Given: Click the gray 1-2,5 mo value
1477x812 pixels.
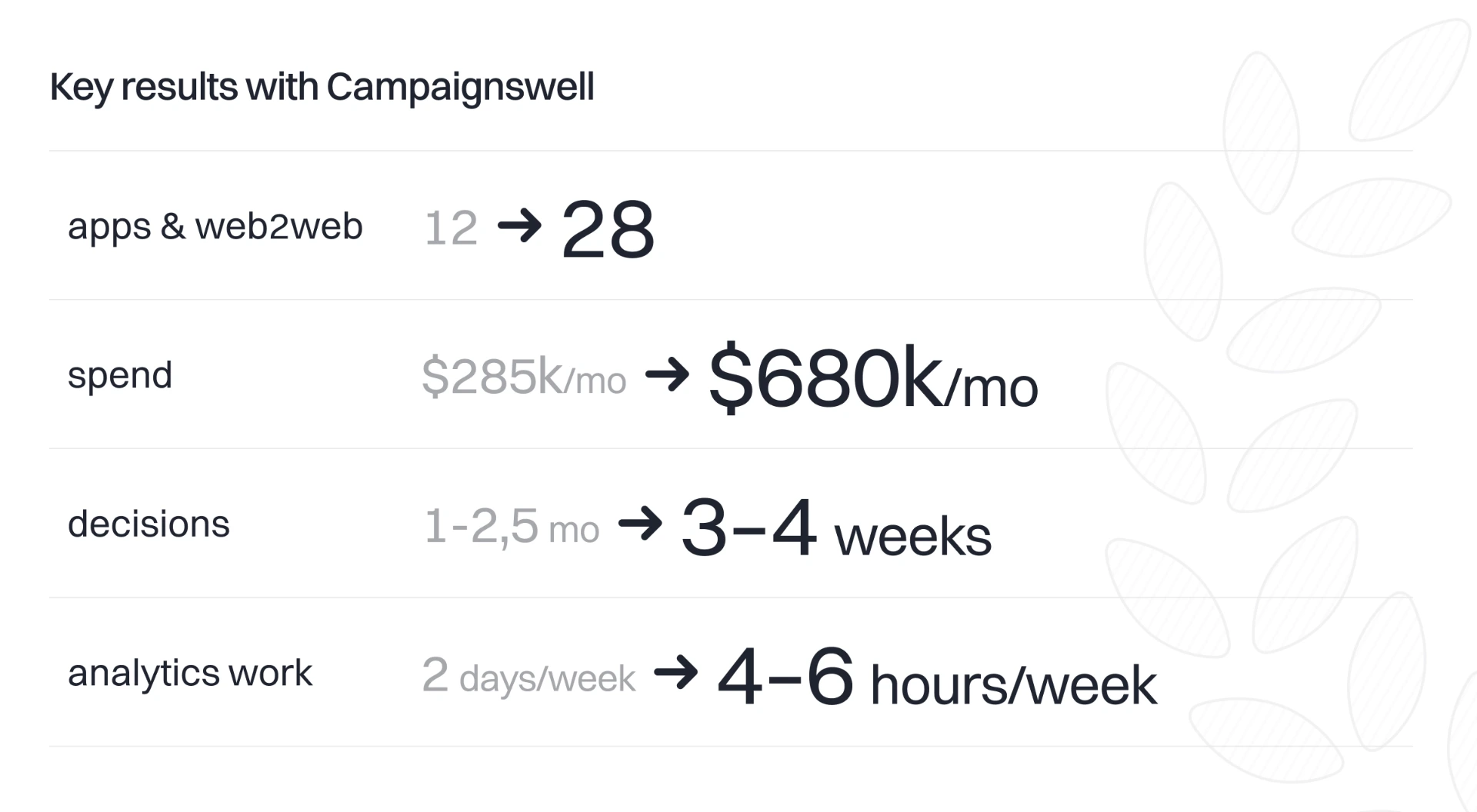Looking at the screenshot, I should tap(512, 527).
